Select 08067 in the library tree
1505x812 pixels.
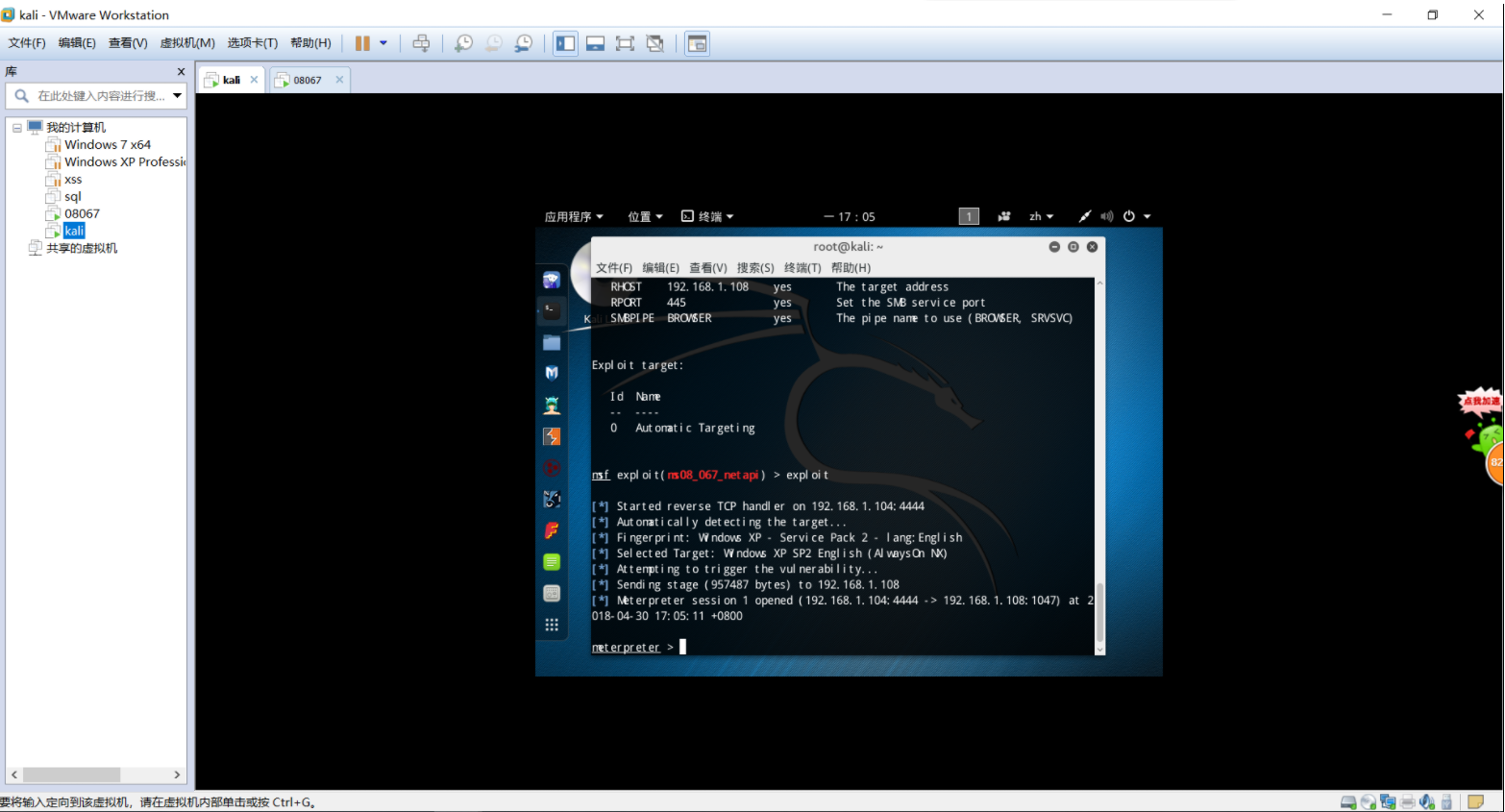coord(82,214)
